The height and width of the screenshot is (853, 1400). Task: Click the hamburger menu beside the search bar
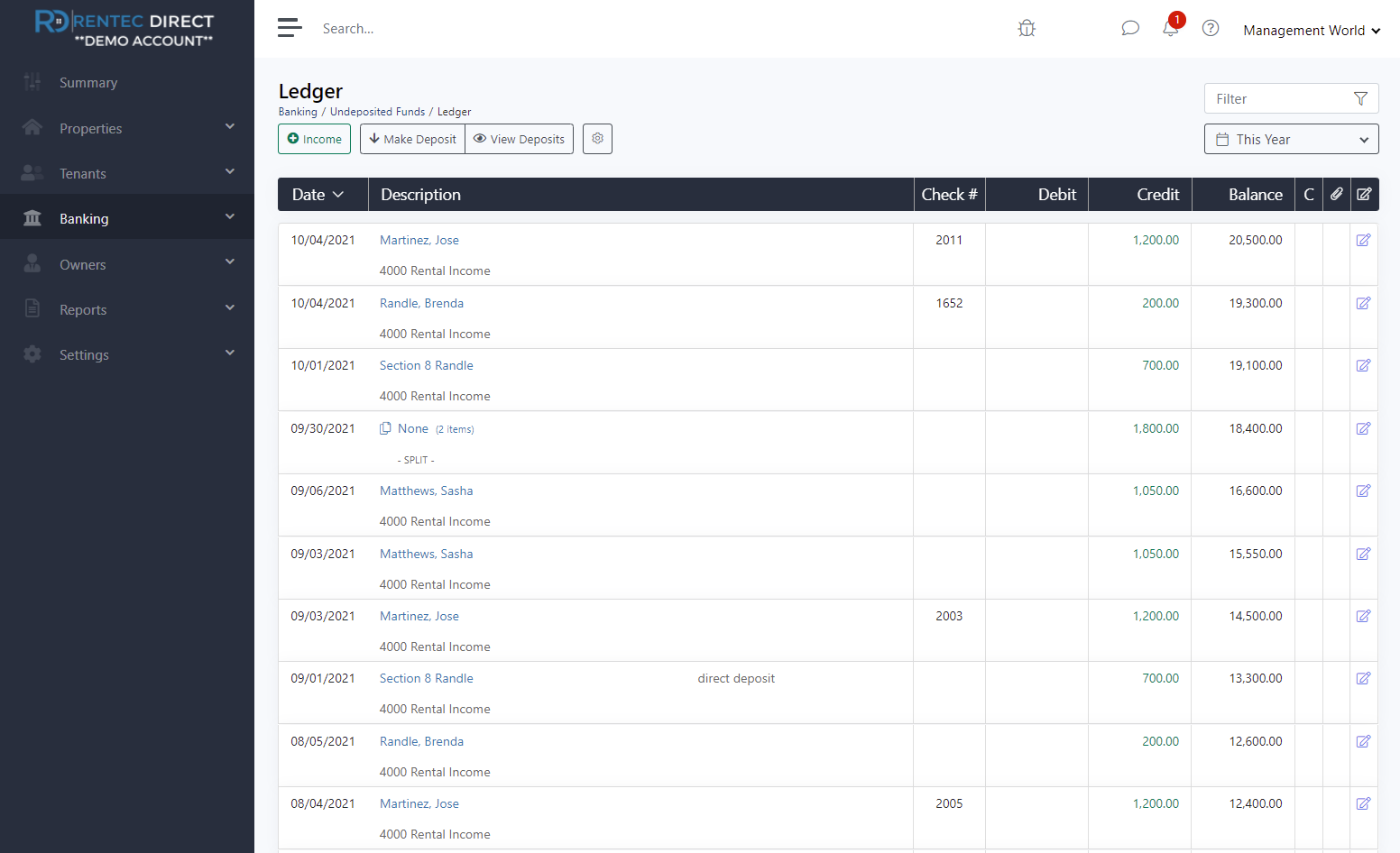point(290,27)
